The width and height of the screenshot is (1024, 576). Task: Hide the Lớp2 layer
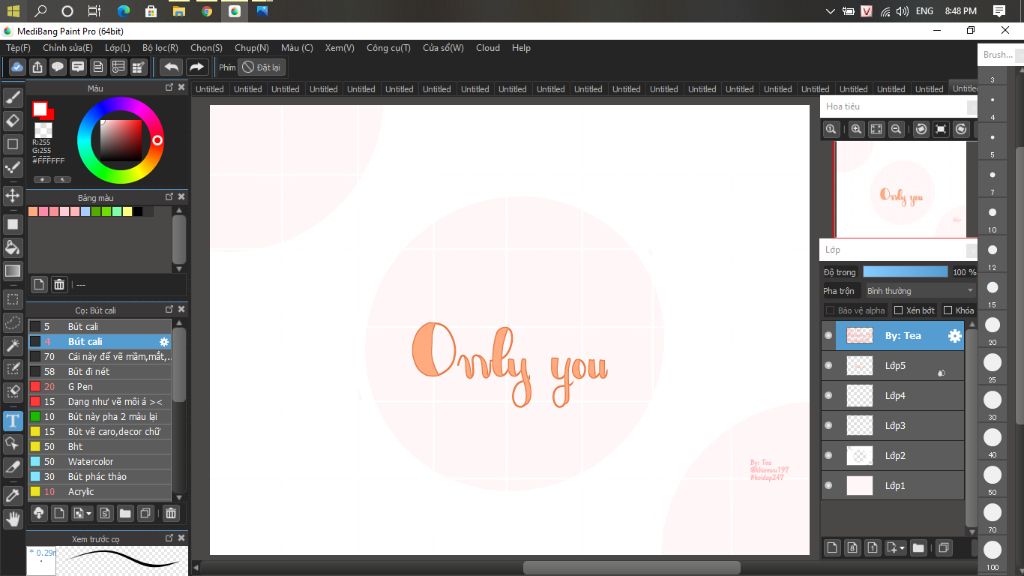[x=829, y=455]
